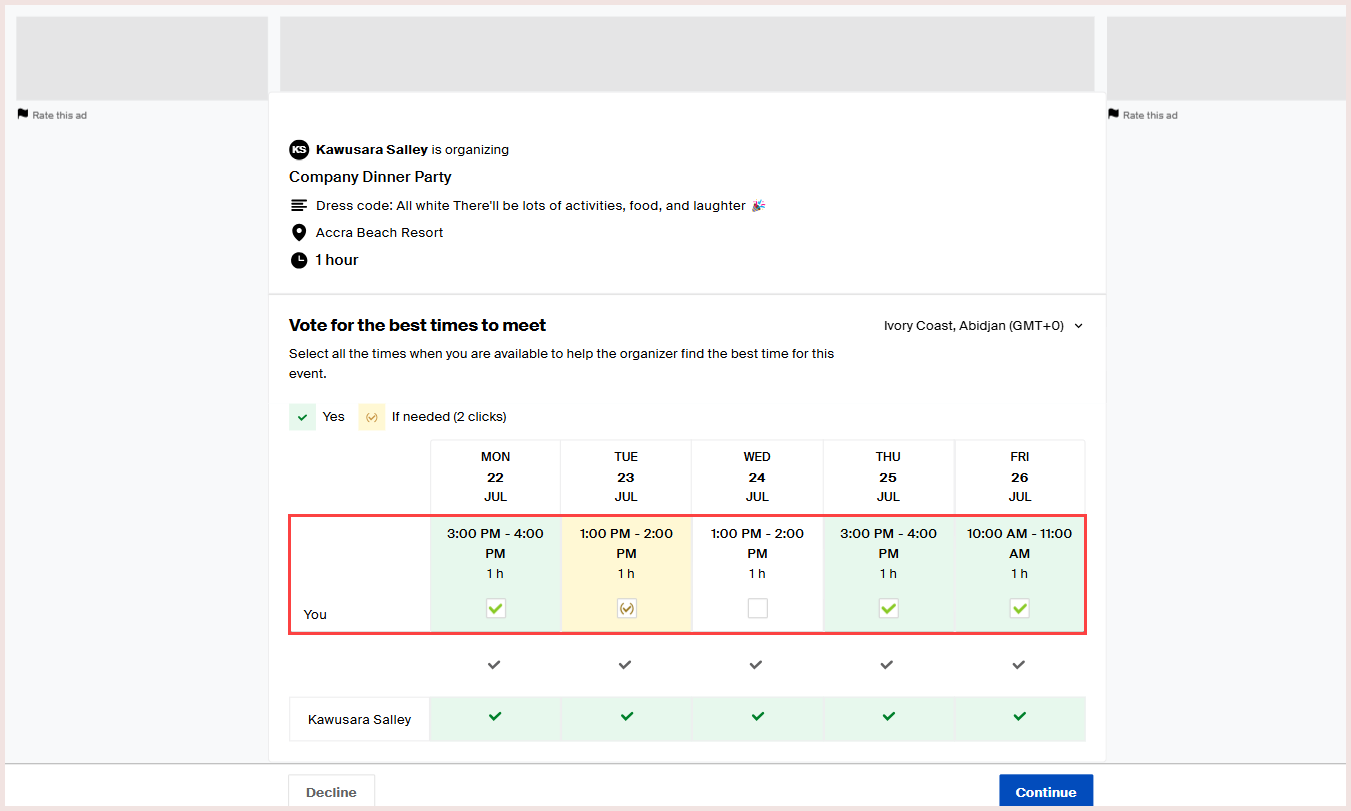
Task: Click the Kawusara Salley participant row label
Action: tap(359, 719)
